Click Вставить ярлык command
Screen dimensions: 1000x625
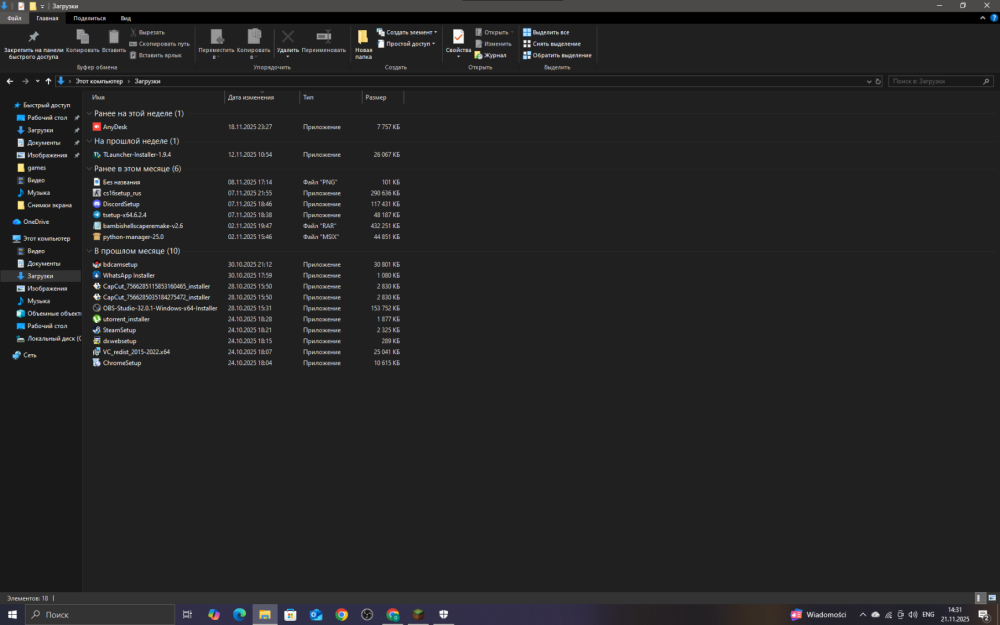tap(156, 55)
